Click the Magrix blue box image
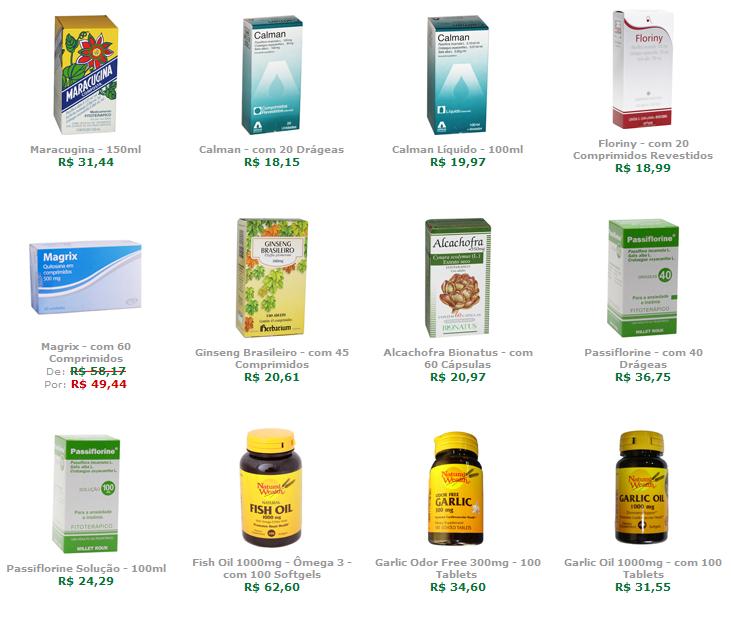Image resolution: width=731 pixels, height=618 pixels. tap(86, 277)
